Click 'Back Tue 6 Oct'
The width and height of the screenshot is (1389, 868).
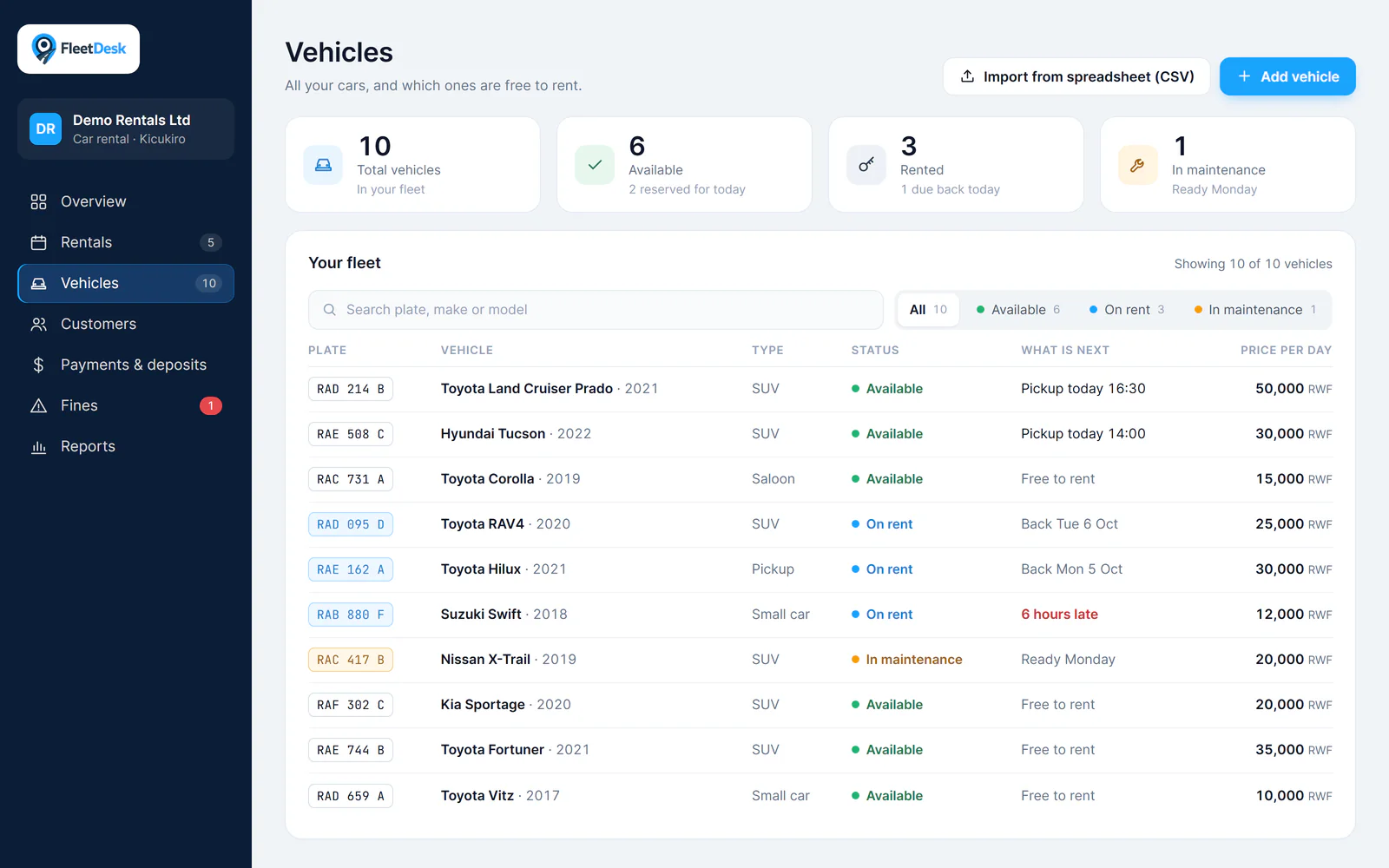(x=1070, y=524)
